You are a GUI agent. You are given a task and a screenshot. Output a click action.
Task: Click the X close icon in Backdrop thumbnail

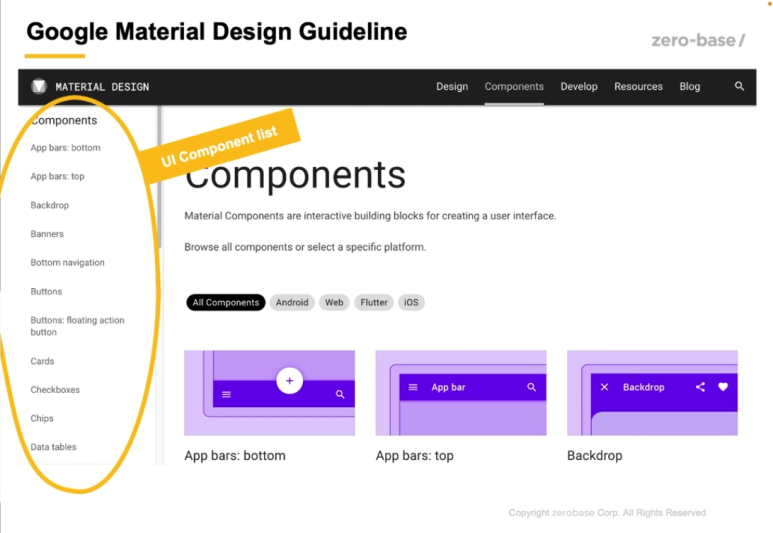tap(604, 387)
